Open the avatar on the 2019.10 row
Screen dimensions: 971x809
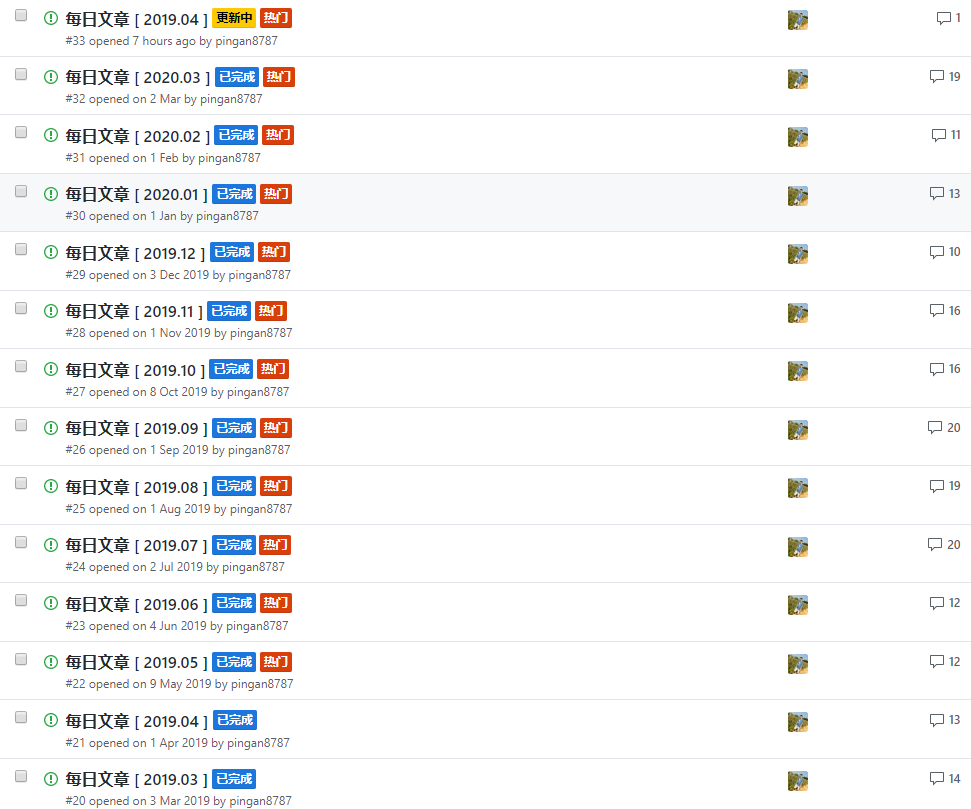798,371
